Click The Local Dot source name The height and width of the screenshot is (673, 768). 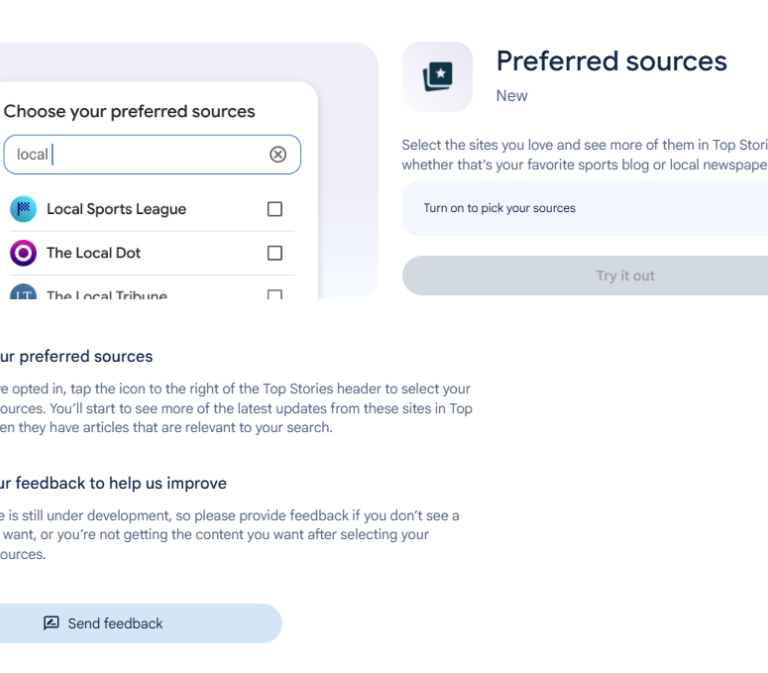click(x=94, y=253)
